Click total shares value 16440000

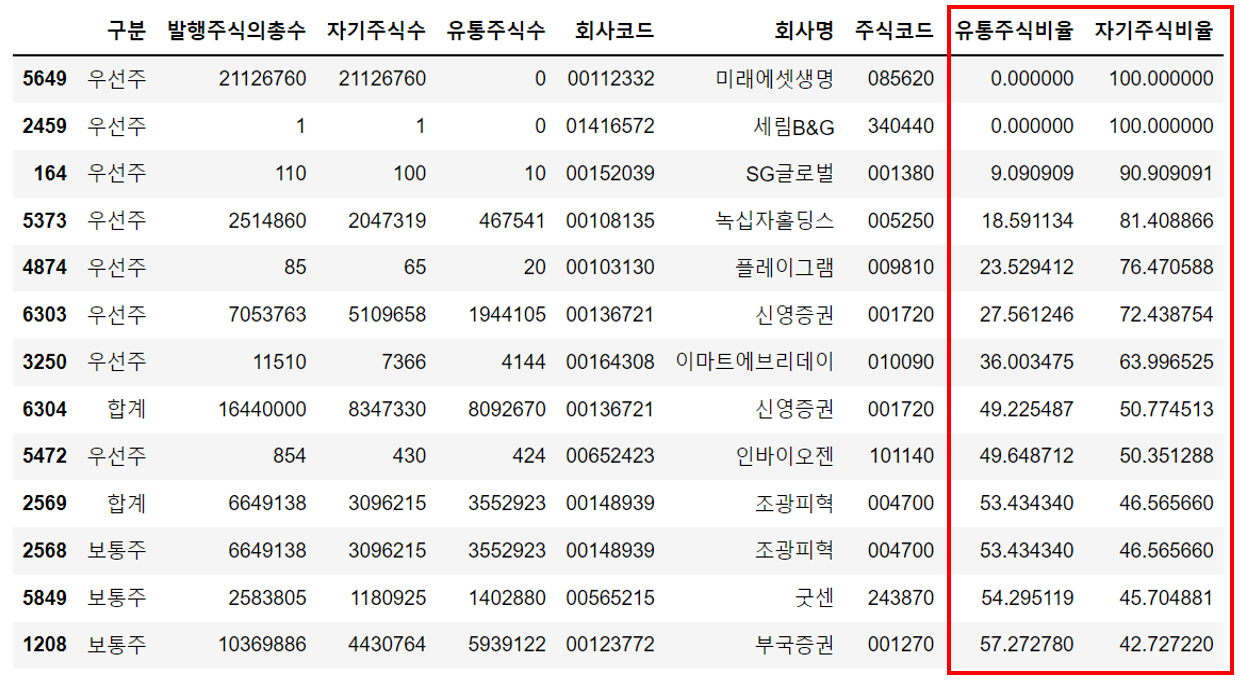click(x=263, y=409)
